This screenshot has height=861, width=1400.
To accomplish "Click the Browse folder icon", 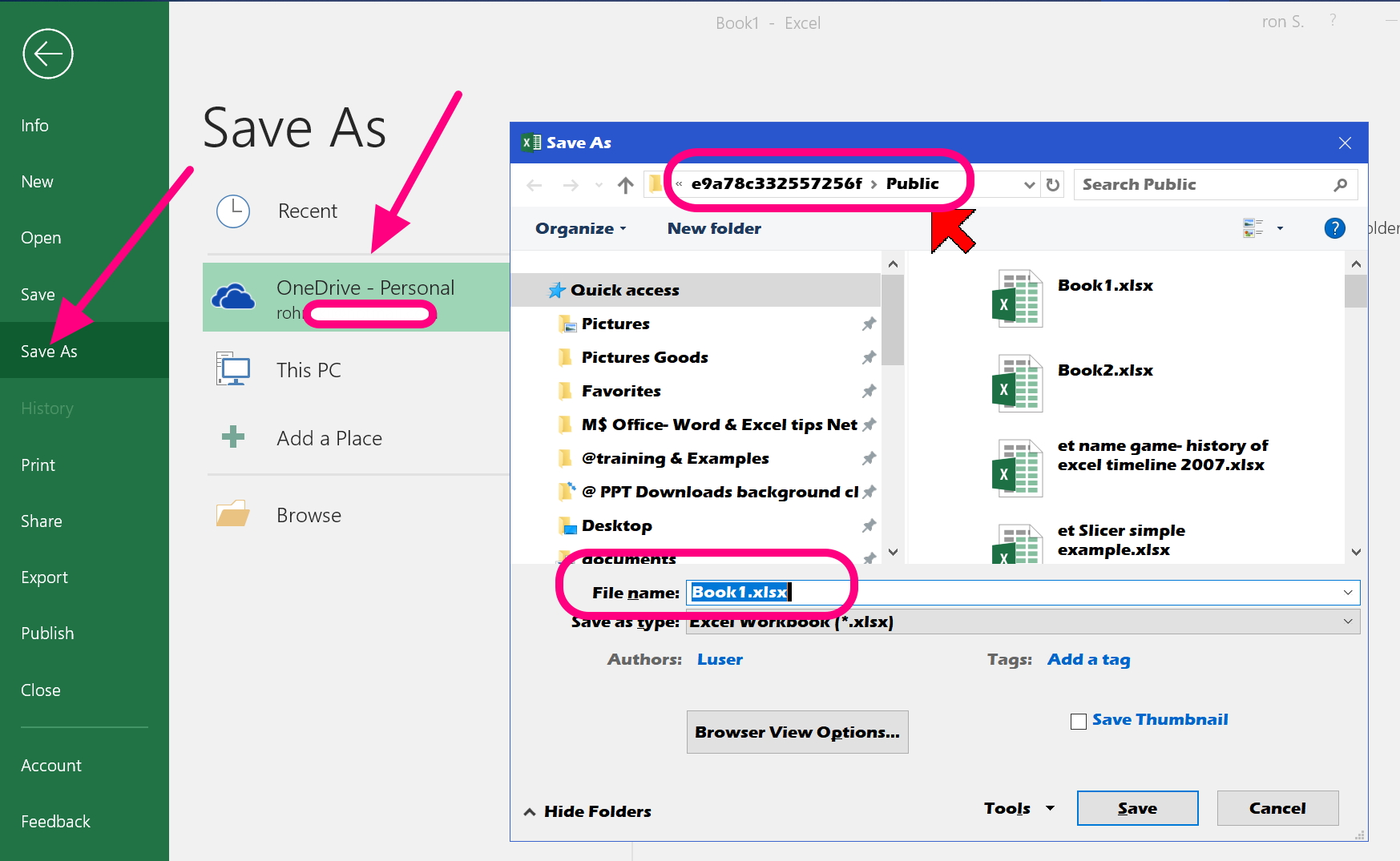I will 233,513.
